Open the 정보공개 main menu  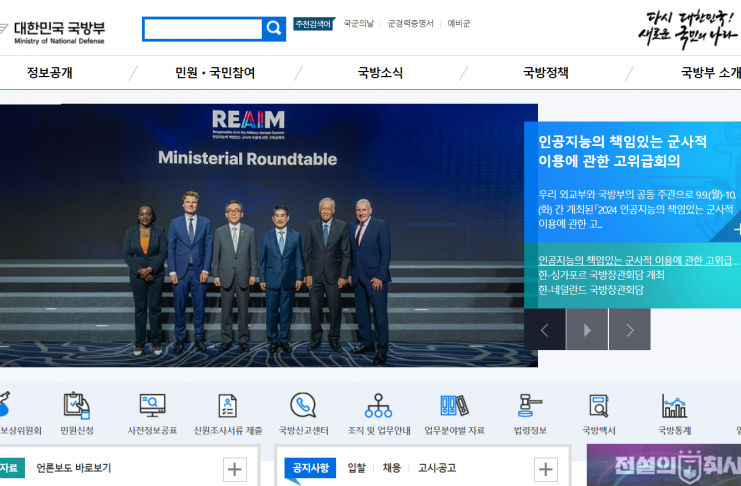point(50,73)
